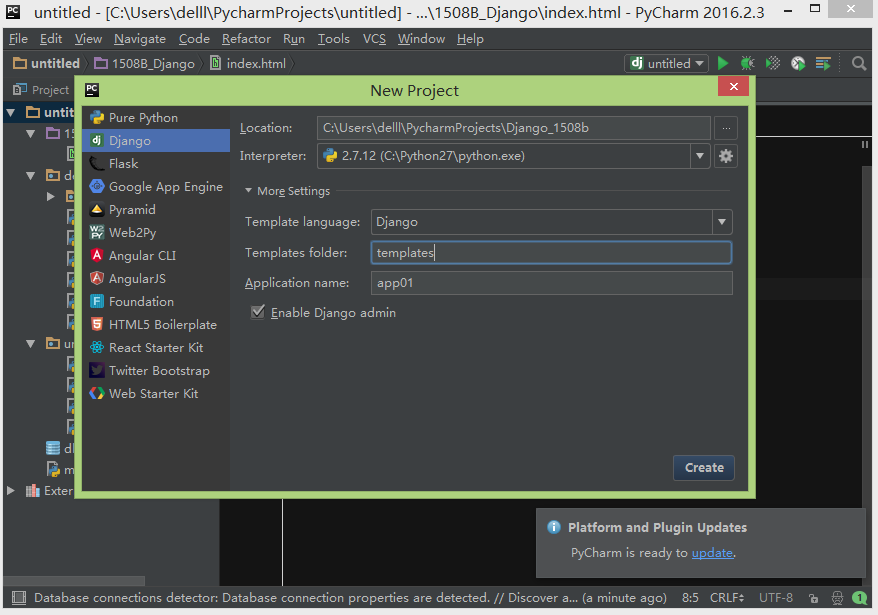The image size is (878, 615).
Task: Click the tool windows icon in status bar corner
Action: click(19, 598)
